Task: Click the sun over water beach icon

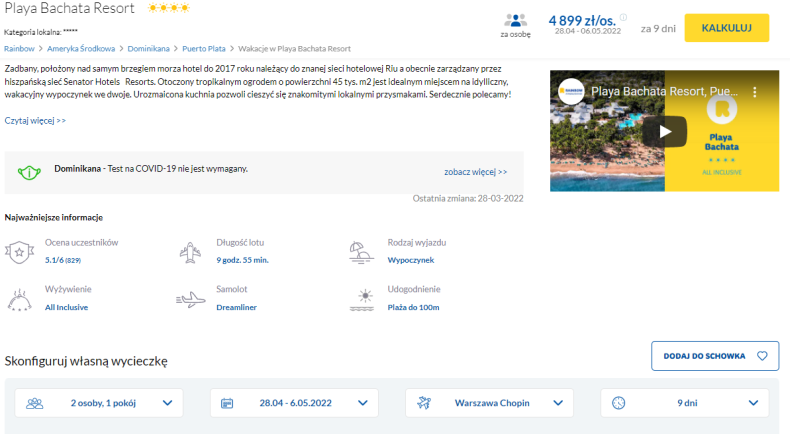Action: (362, 299)
